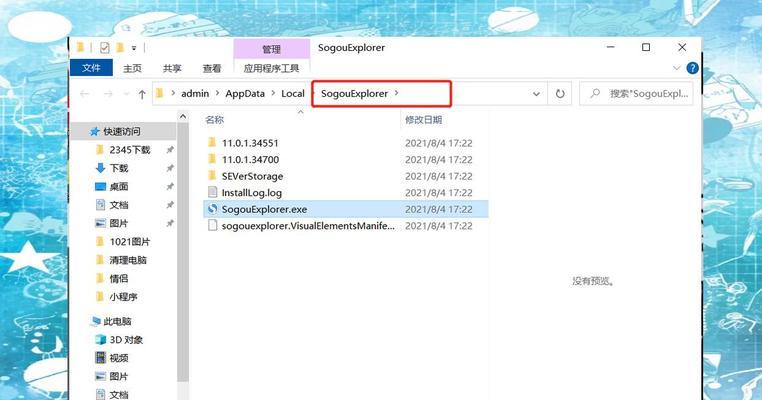762x400 pixels.
Task: Click the 3D 对象 cube icon
Action: coord(101,340)
